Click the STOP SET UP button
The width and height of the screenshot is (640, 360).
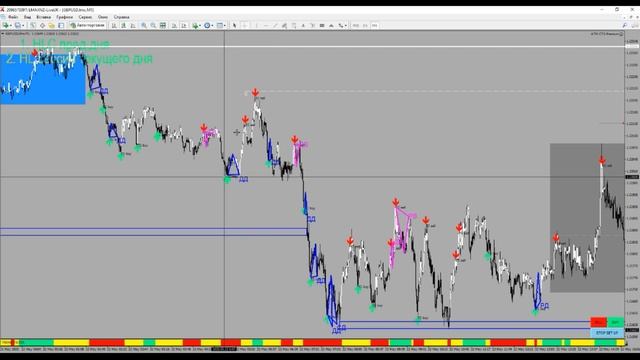(x=607, y=333)
